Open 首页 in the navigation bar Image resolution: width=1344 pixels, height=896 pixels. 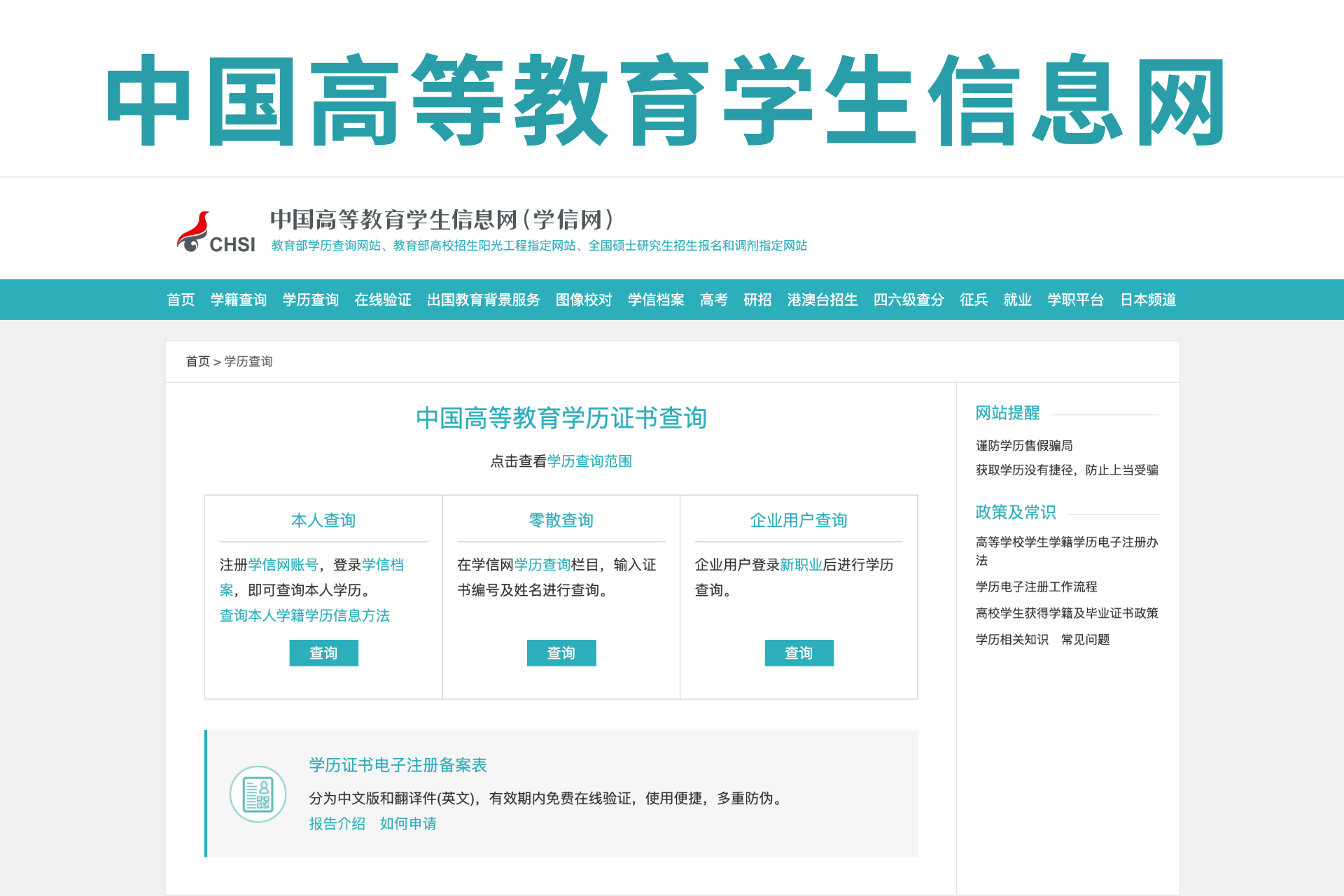click(x=181, y=300)
